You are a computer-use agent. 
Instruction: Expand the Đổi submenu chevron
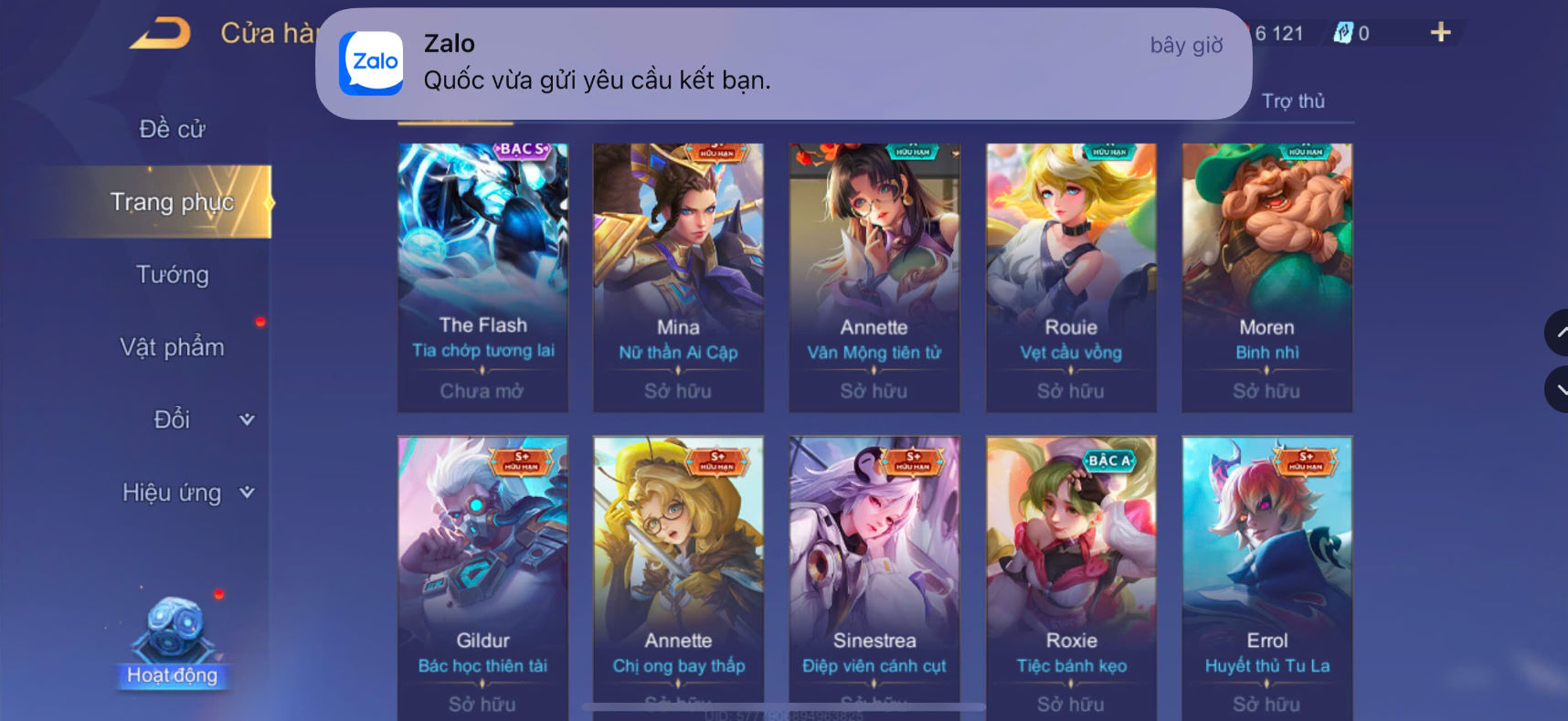tap(247, 419)
